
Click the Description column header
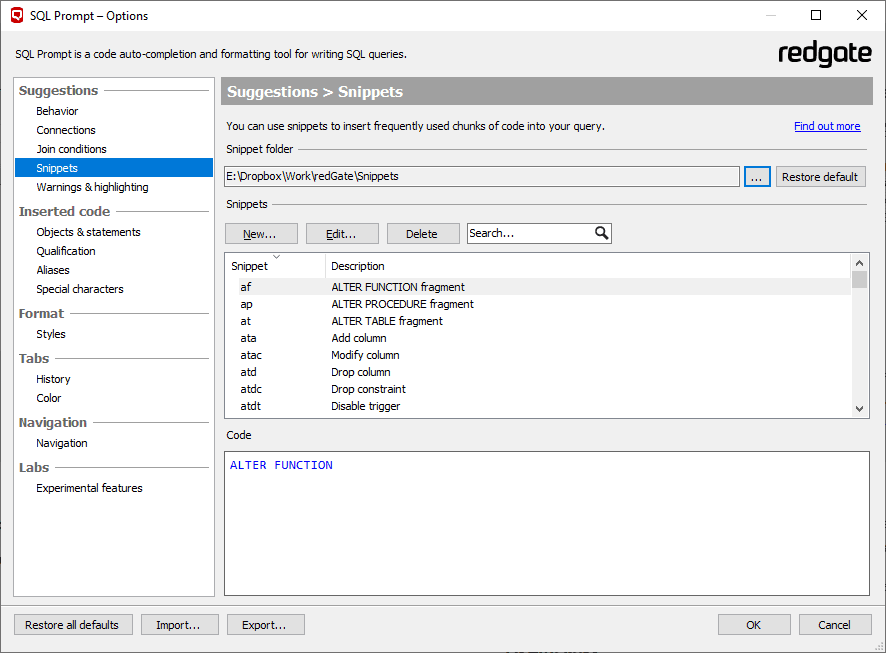(588, 266)
